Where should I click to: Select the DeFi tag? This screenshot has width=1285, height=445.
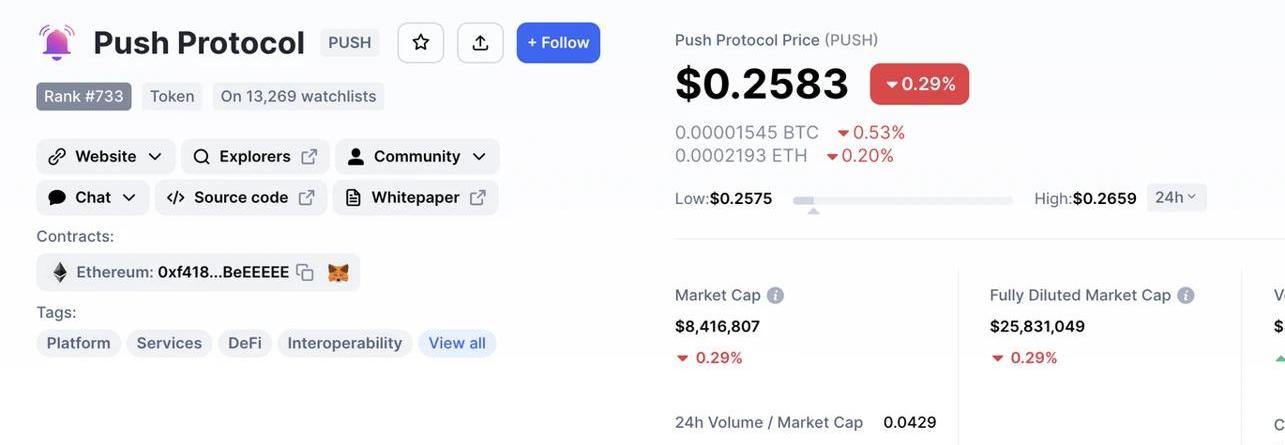click(245, 344)
